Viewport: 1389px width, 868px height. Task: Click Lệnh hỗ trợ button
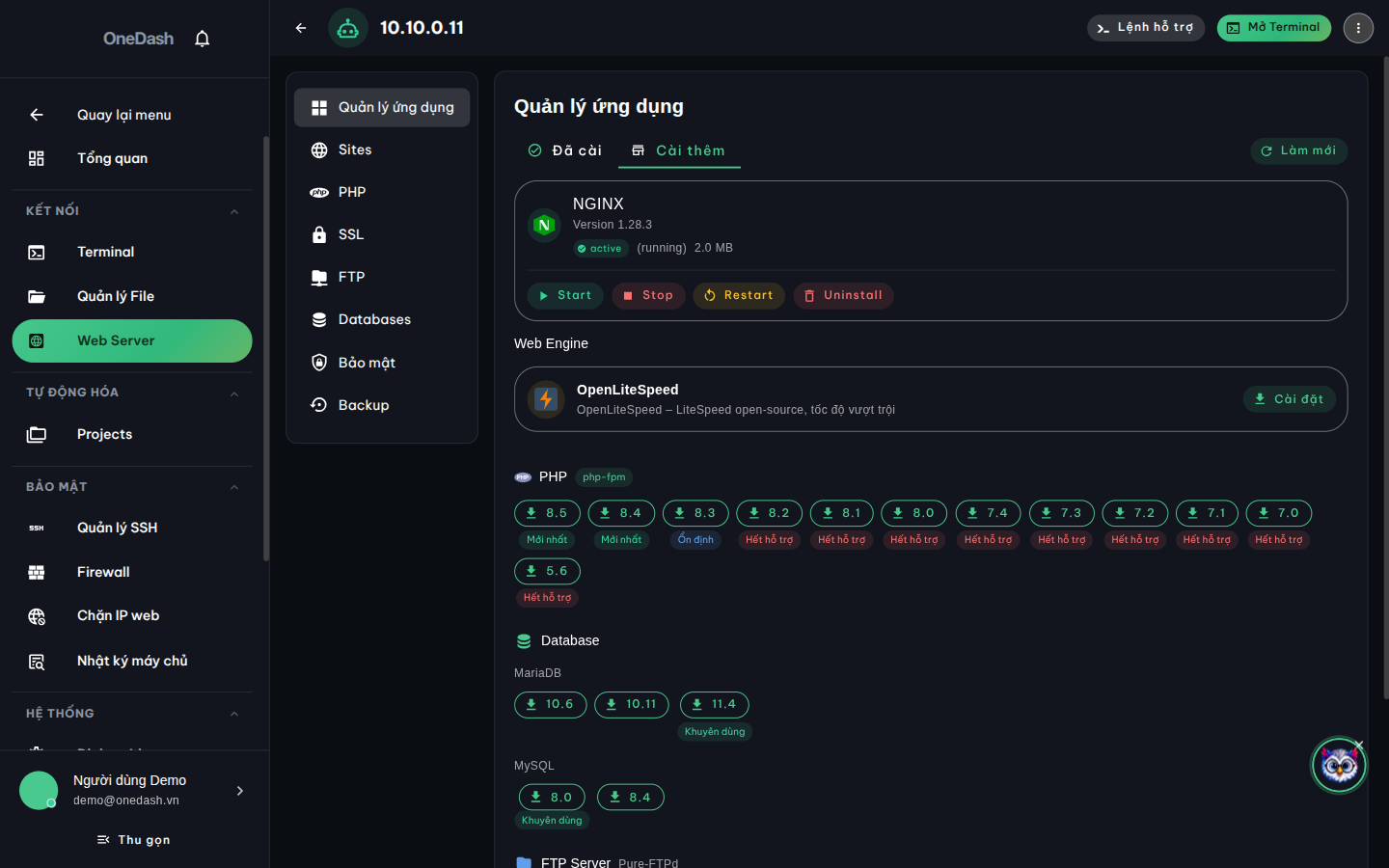pyautogui.click(x=1146, y=28)
